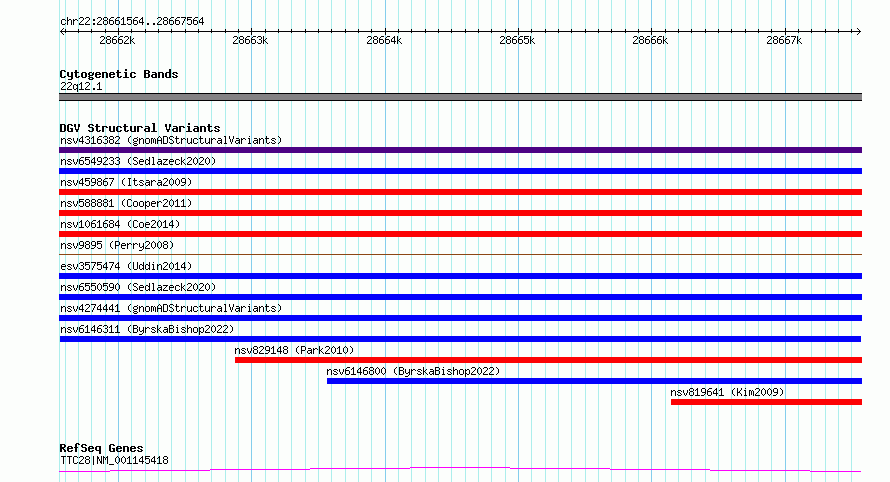
Task: Open the nsv4274441 gnomAD blue variant bar
Action: click(460, 318)
